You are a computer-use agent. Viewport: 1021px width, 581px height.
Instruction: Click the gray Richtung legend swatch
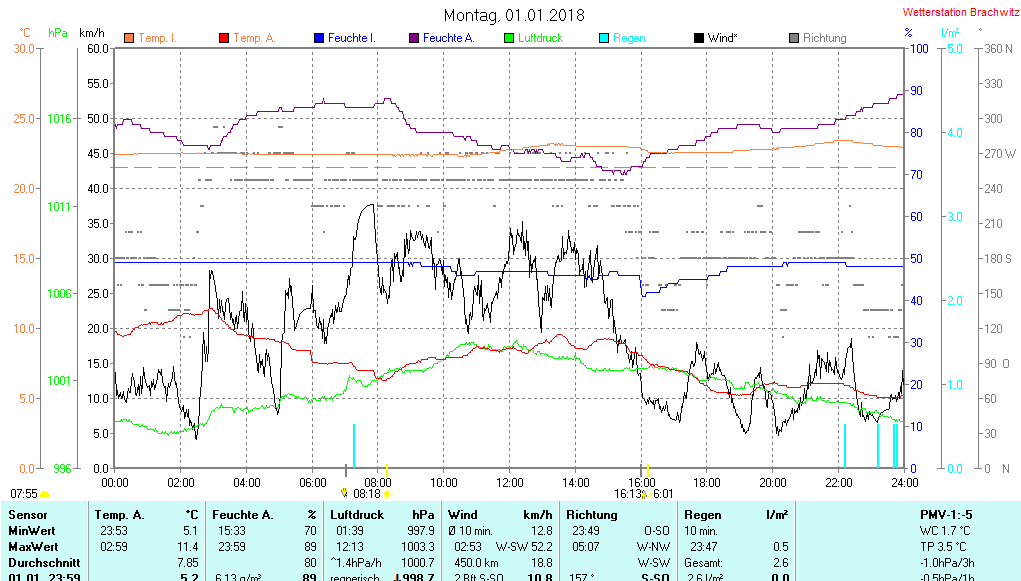(793, 38)
